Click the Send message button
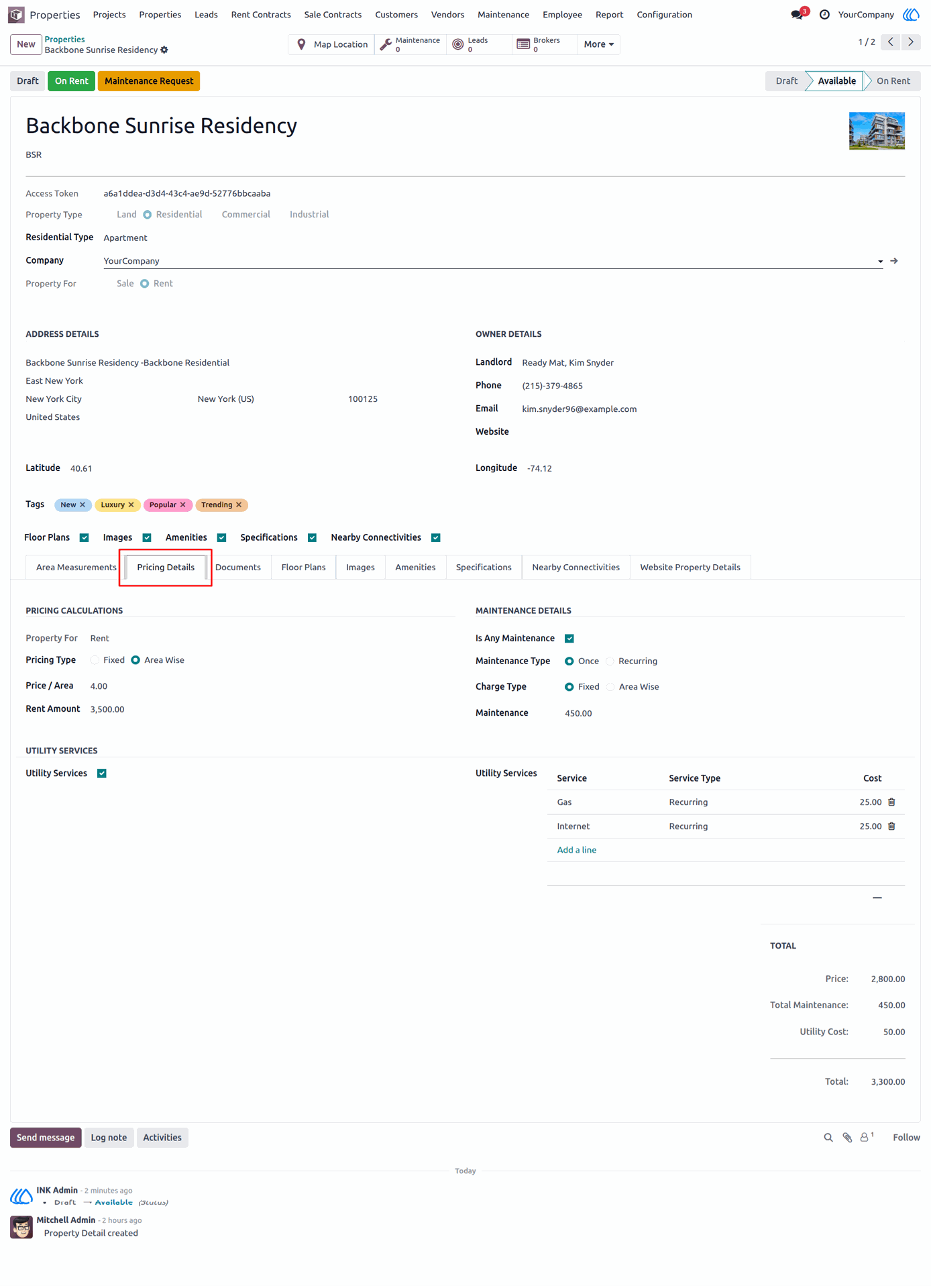This screenshot has height=1288, width=931. point(46,1138)
